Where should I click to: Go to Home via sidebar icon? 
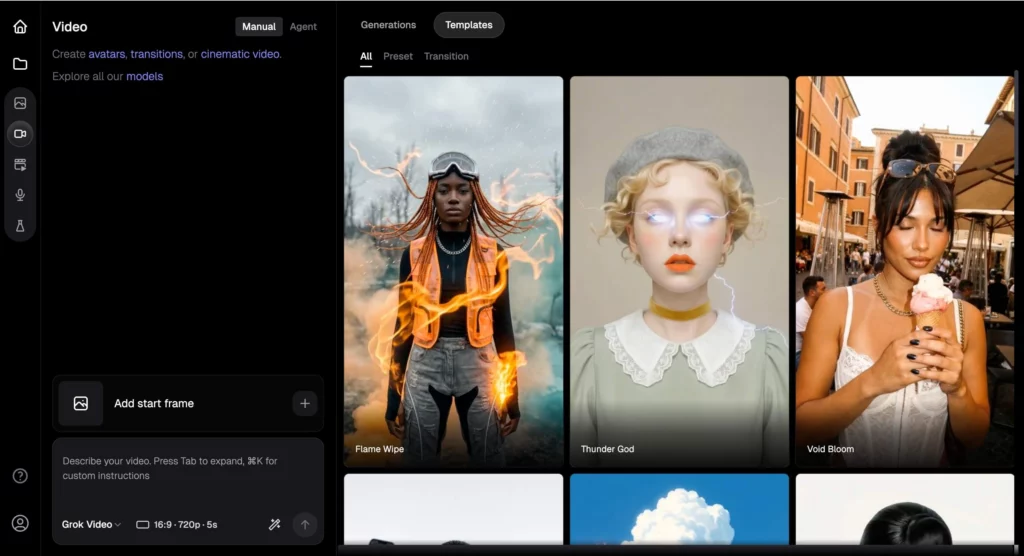click(x=20, y=27)
